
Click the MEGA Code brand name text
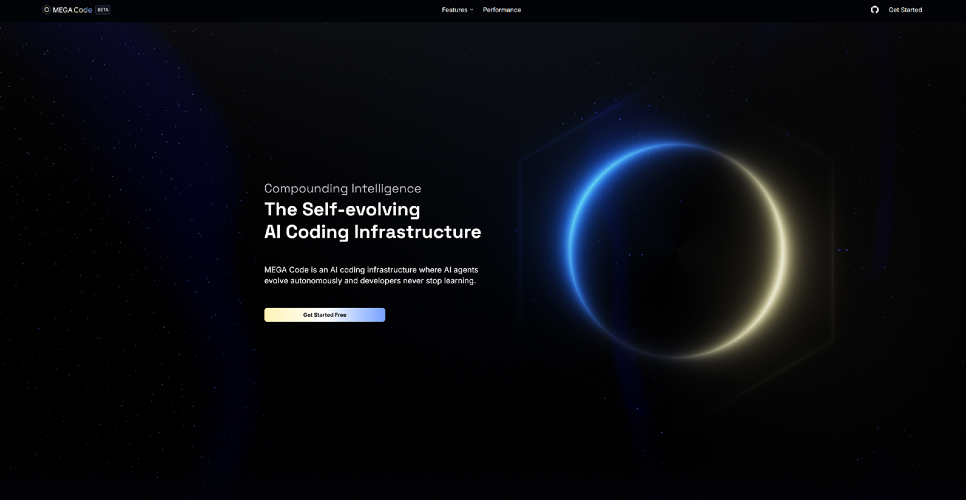[x=72, y=10]
